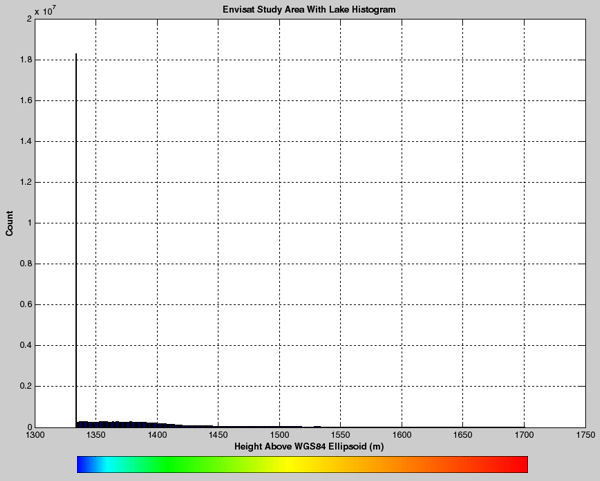Select the low histogram bars near 1375
600x481 pixels.
(x=126, y=424)
